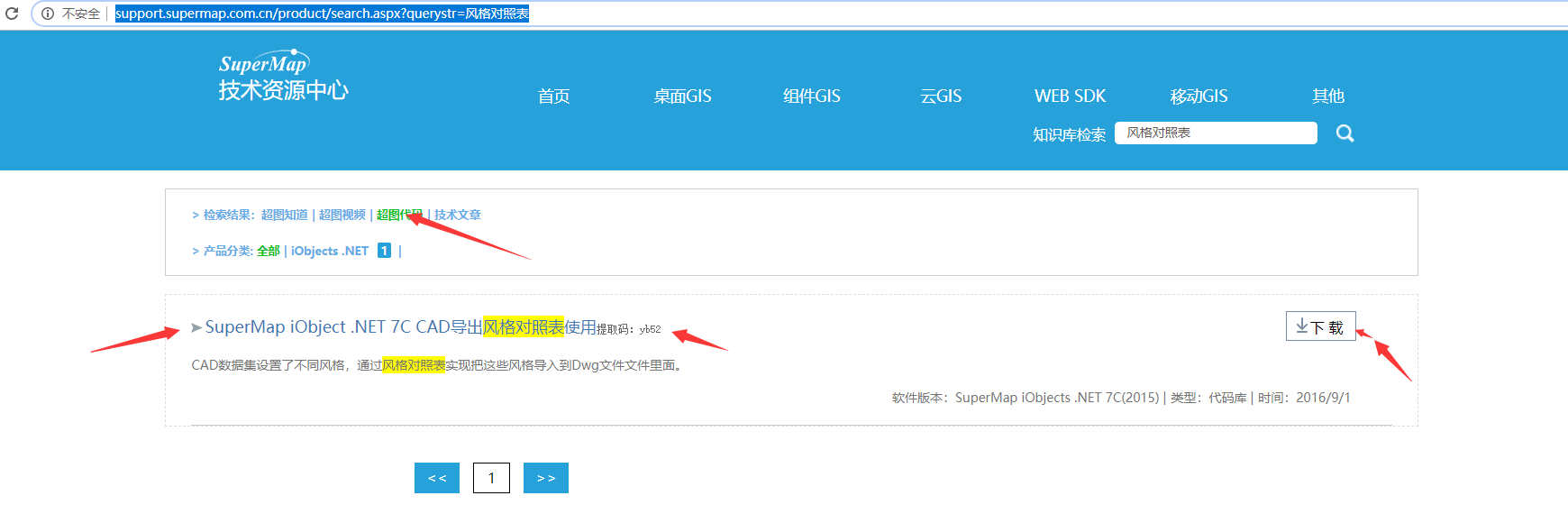Click the magnifier search icon
Viewport: 1568px width, 514px height.
(x=1345, y=133)
